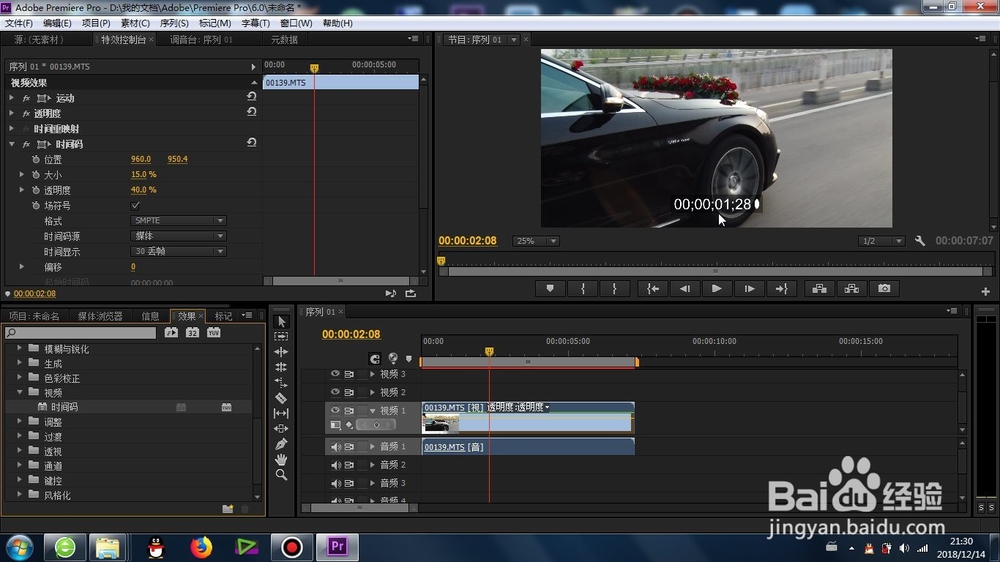This screenshot has height=562, width=1000.
Task: Filter effects by 32-bit color badge
Action: coord(192,332)
